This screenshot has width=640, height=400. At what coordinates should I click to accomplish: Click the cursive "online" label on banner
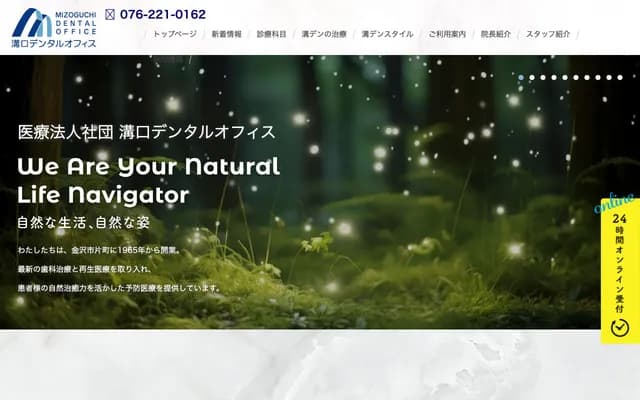click(614, 203)
